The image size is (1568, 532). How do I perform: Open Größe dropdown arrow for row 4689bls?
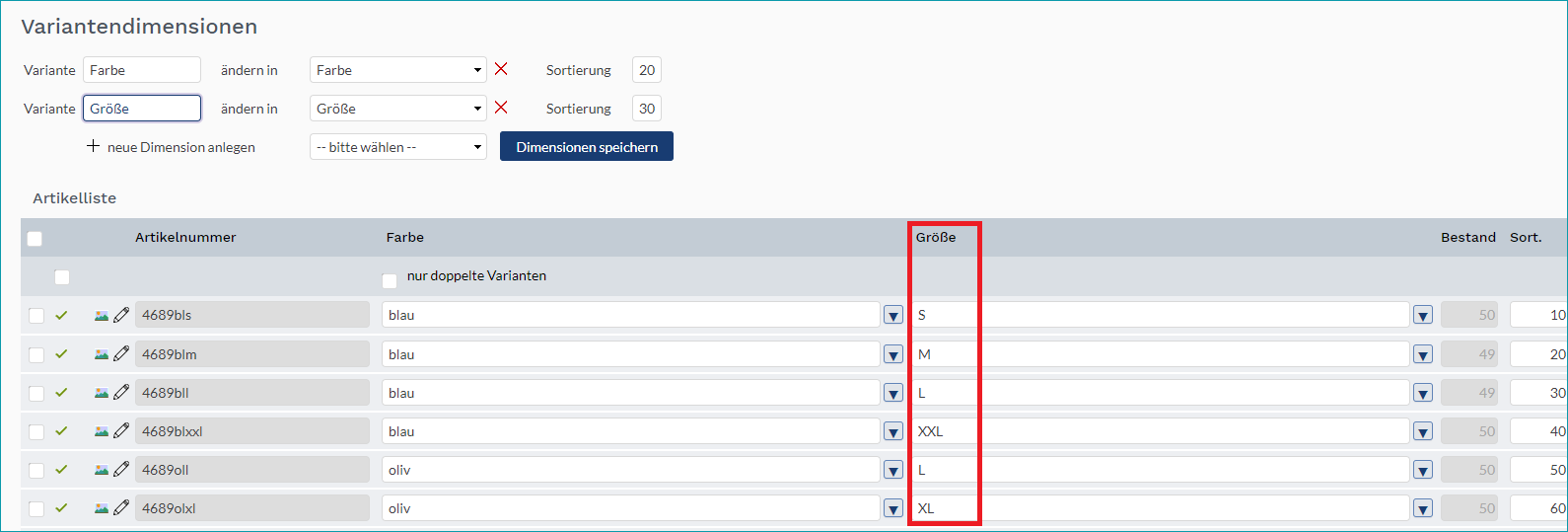1423,316
